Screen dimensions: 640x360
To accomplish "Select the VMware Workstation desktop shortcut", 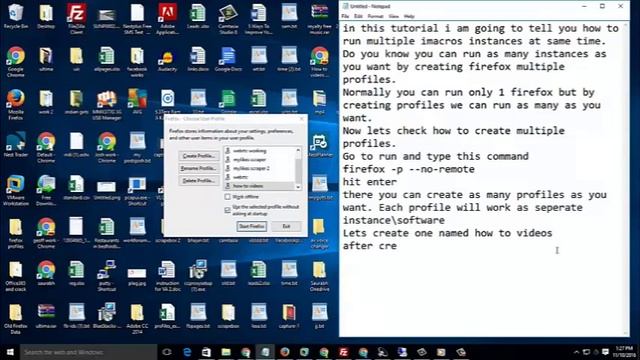I will tap(16, 190).
